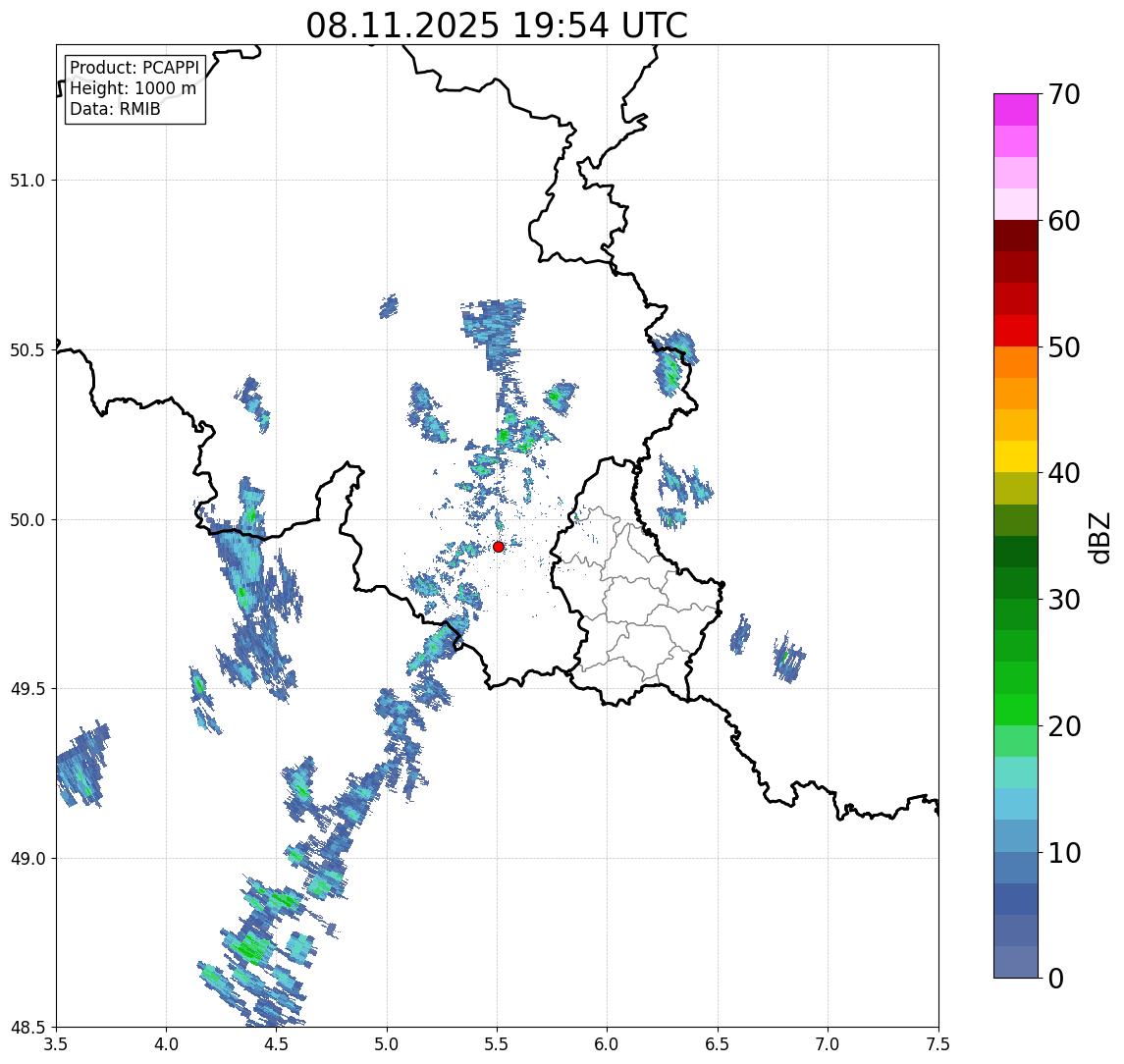Click the colorbar tick label 10
This screenshot has height=1064, width=1124.
coord(1064,853)
